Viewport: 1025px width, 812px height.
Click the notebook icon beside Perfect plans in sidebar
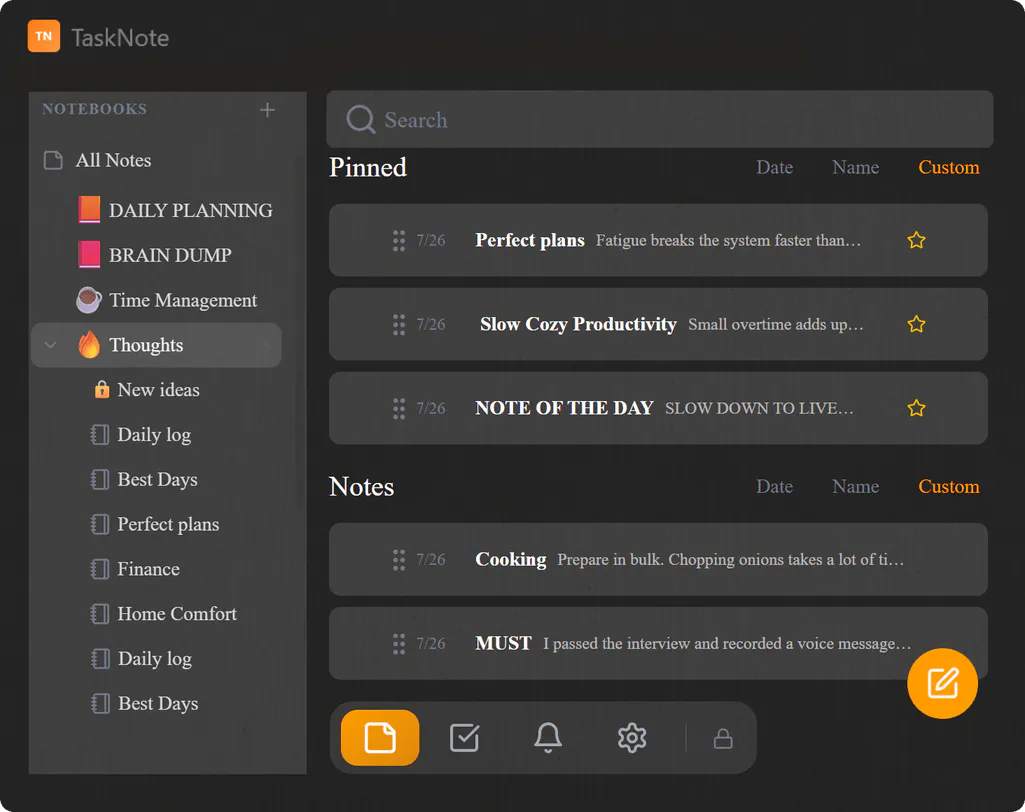pos(99,524)
